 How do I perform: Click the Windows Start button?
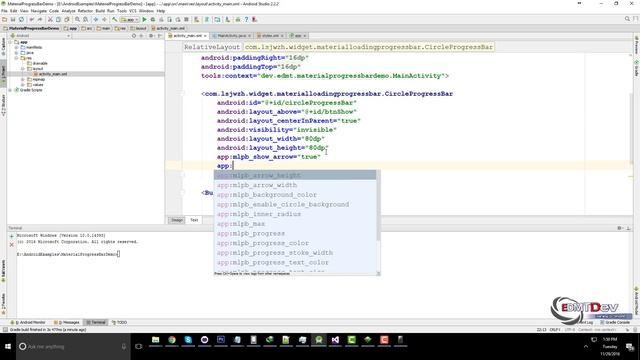tap(8, 347)
